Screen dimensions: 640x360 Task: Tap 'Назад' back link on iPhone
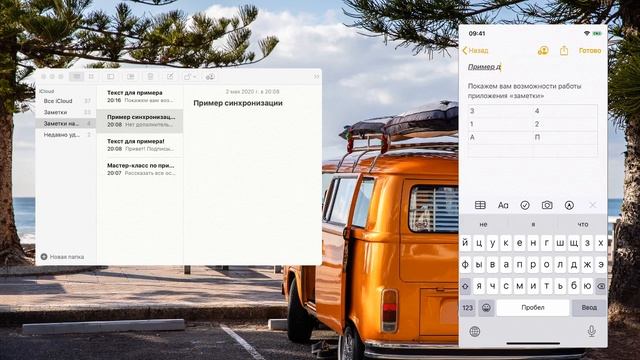(476, 51)
